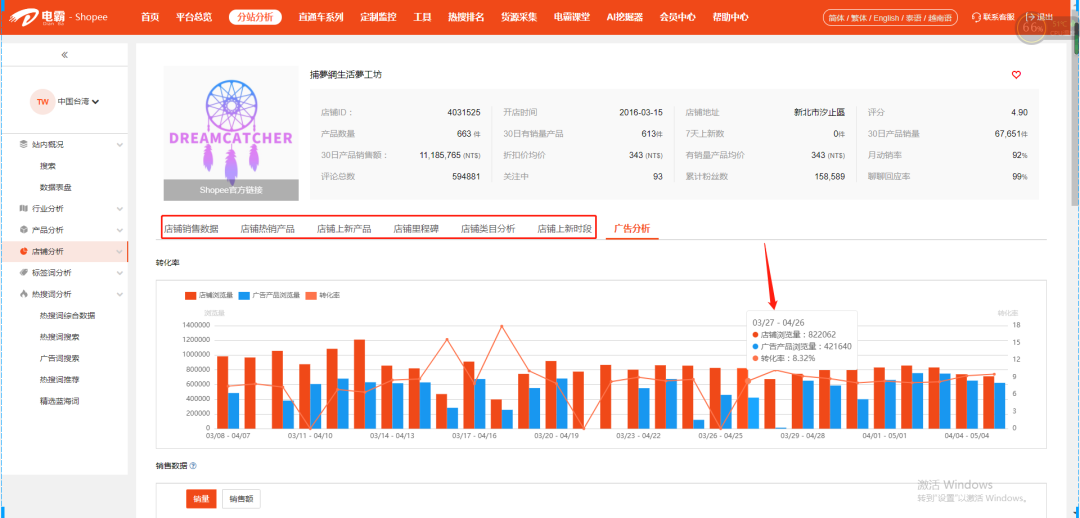Screen dimensions: 1080x518
Task: Click the 退出 logout icon
Action: click(x=1029, y=18)
